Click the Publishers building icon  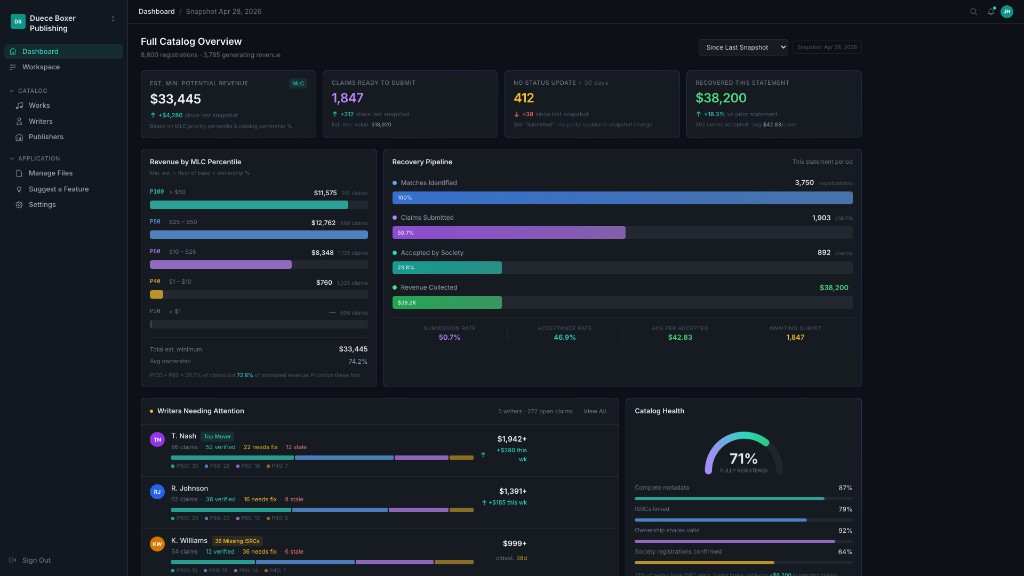pyautogui.click(x=19, y=137)
